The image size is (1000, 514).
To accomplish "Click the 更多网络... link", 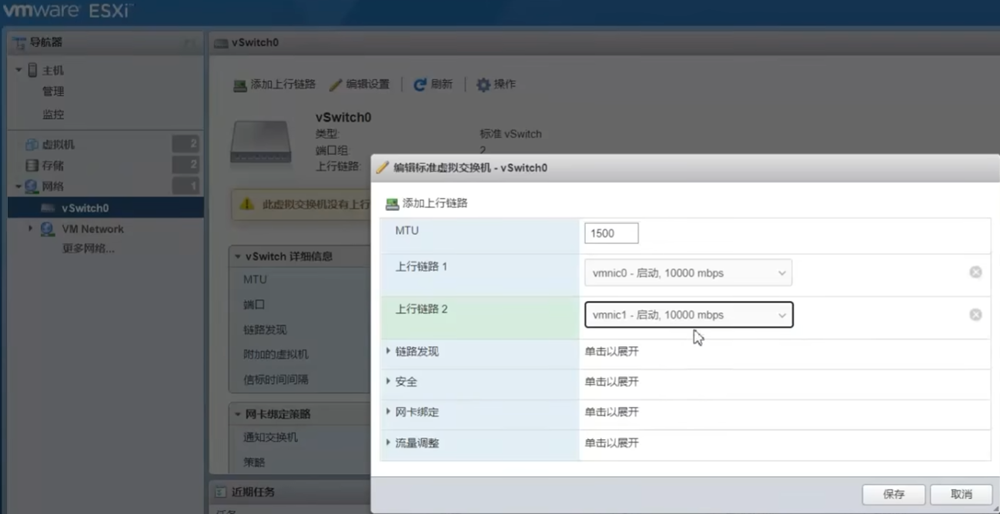I will pyautogui.click(x=88, y=249).
